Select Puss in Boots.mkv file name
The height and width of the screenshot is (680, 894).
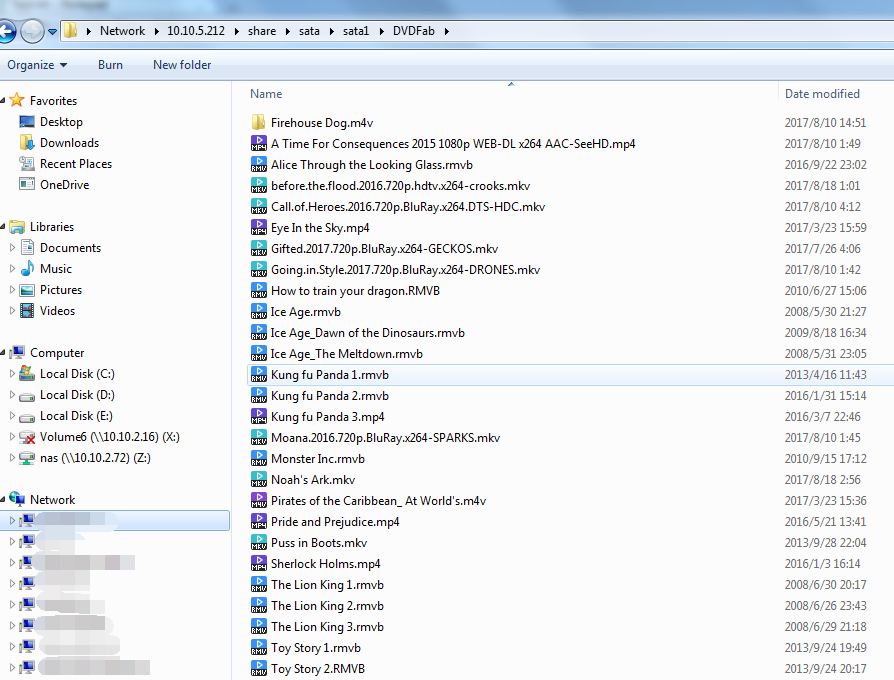click(319, 543)
